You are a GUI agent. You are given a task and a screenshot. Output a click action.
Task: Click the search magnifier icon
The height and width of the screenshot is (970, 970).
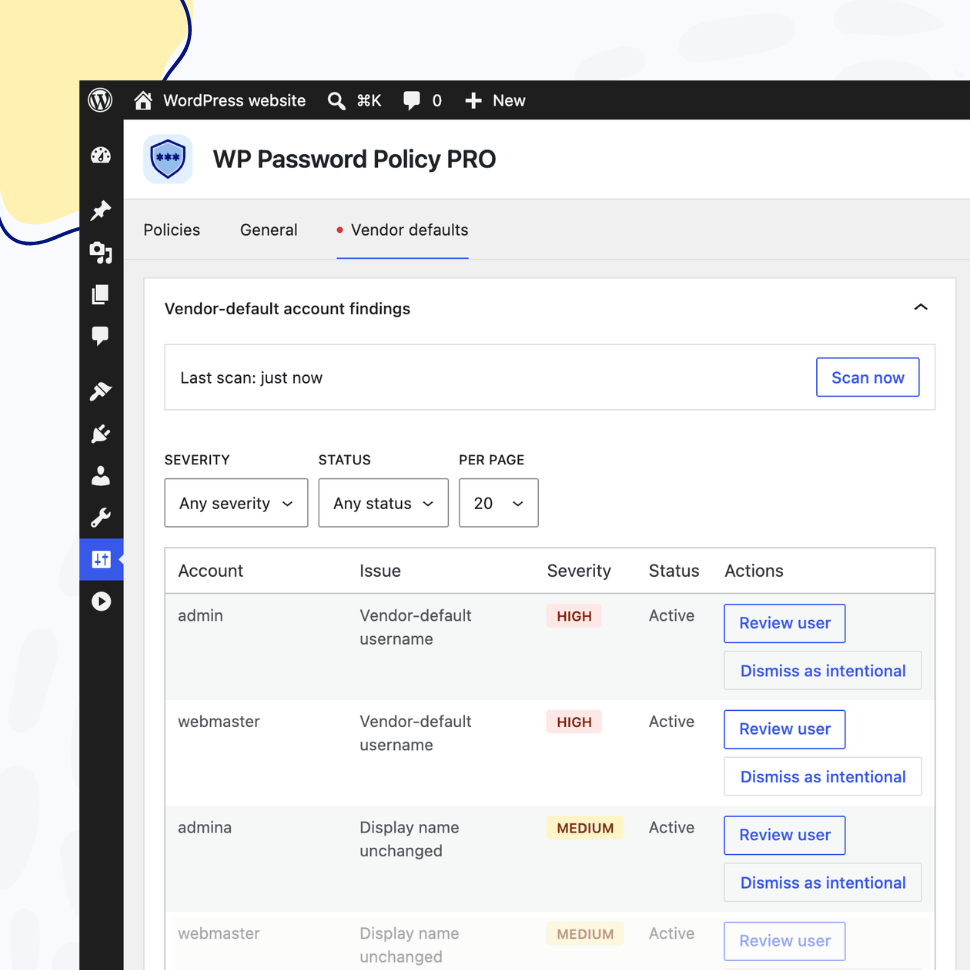click(x=337, y=101)
